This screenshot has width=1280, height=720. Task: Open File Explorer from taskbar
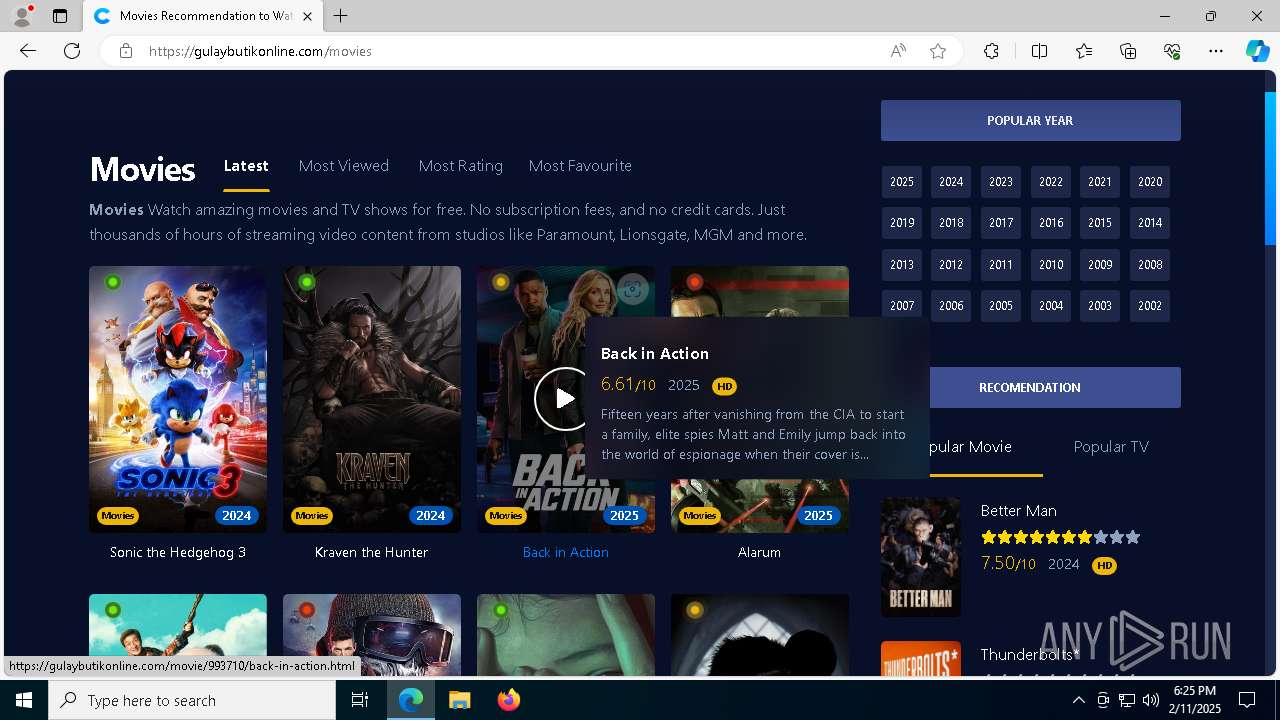[459, 700]
